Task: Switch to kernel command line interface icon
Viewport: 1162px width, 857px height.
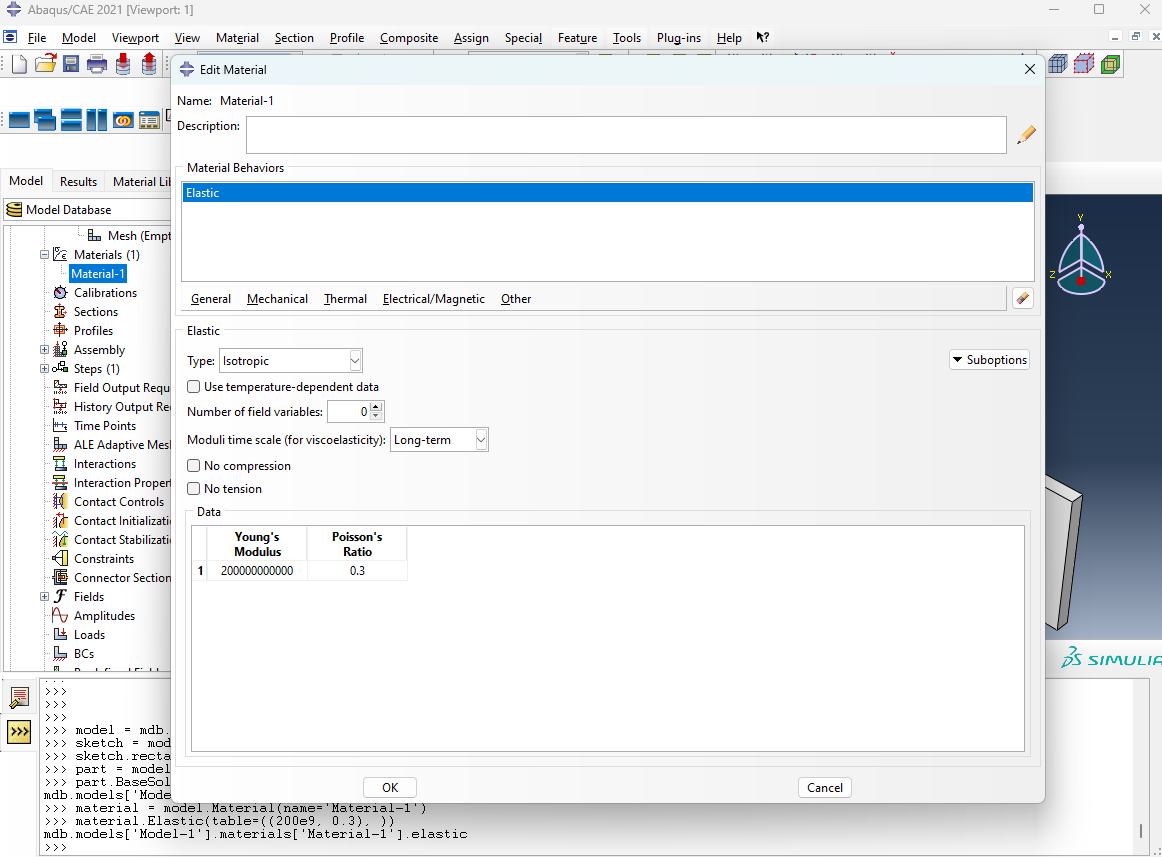Action: tap(19, 732)
